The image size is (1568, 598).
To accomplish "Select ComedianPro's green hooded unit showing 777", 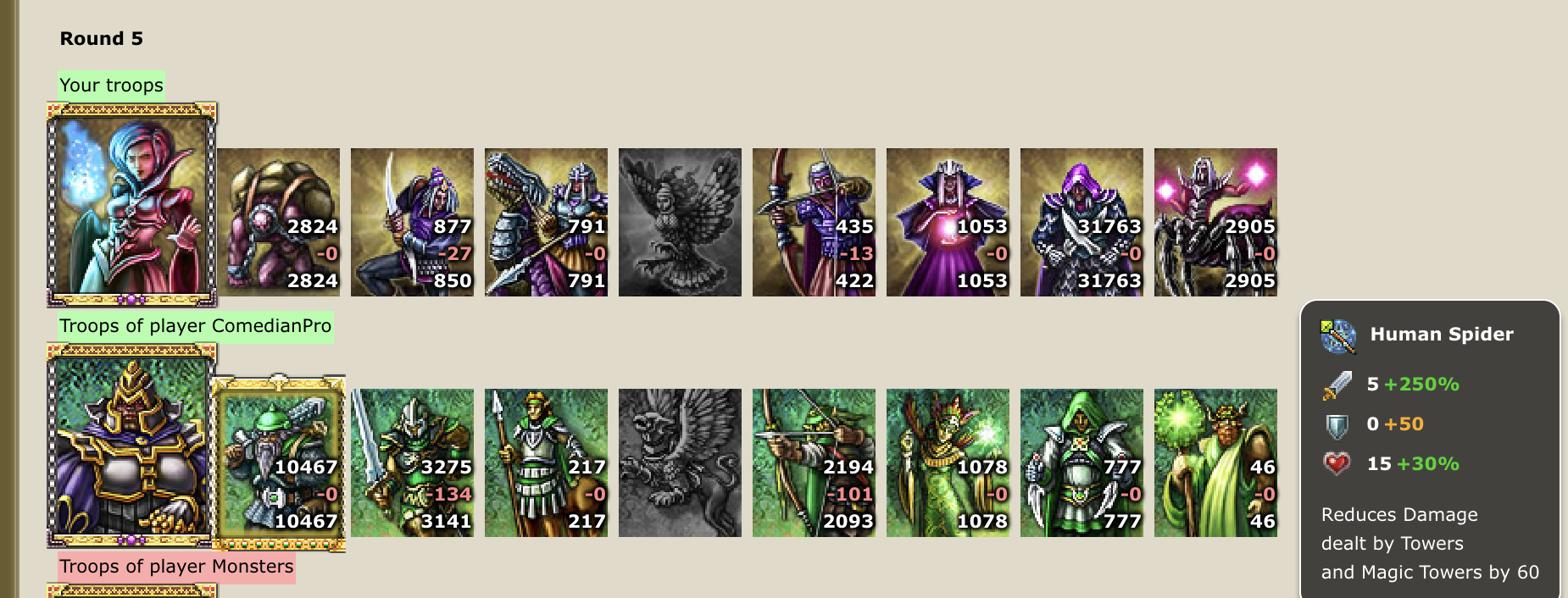I will [1081, 462].
